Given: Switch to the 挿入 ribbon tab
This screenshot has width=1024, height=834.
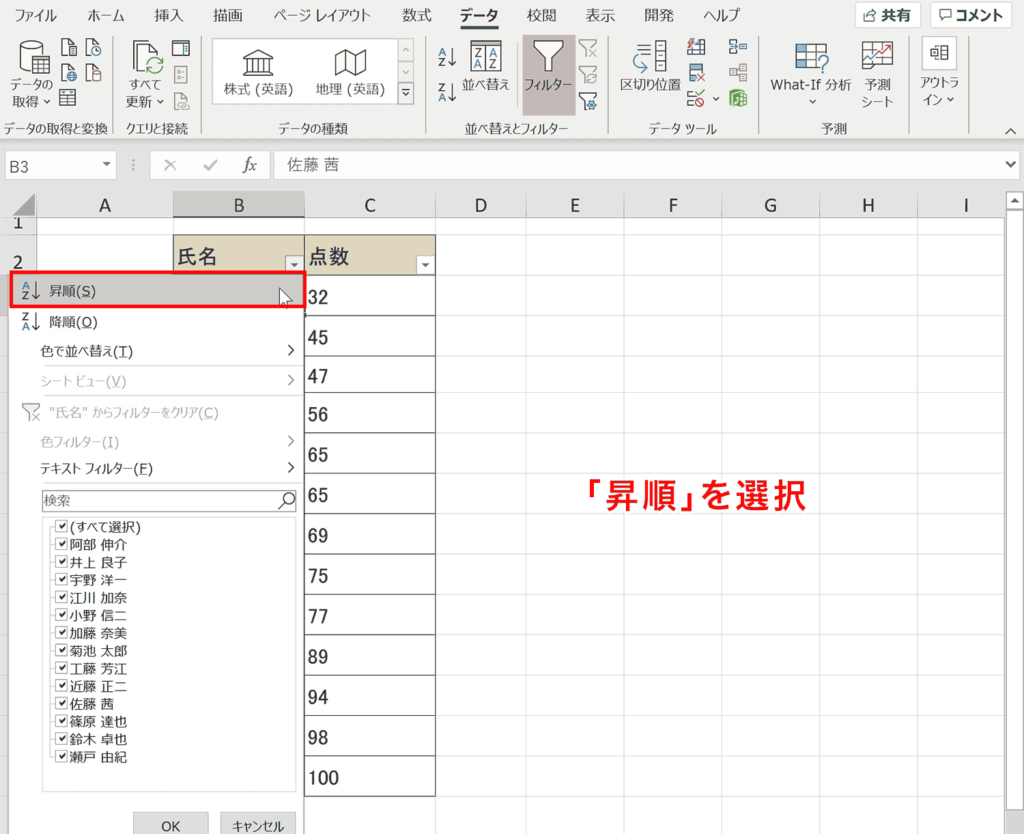Looking at the screenshot, I should point(169,15).
